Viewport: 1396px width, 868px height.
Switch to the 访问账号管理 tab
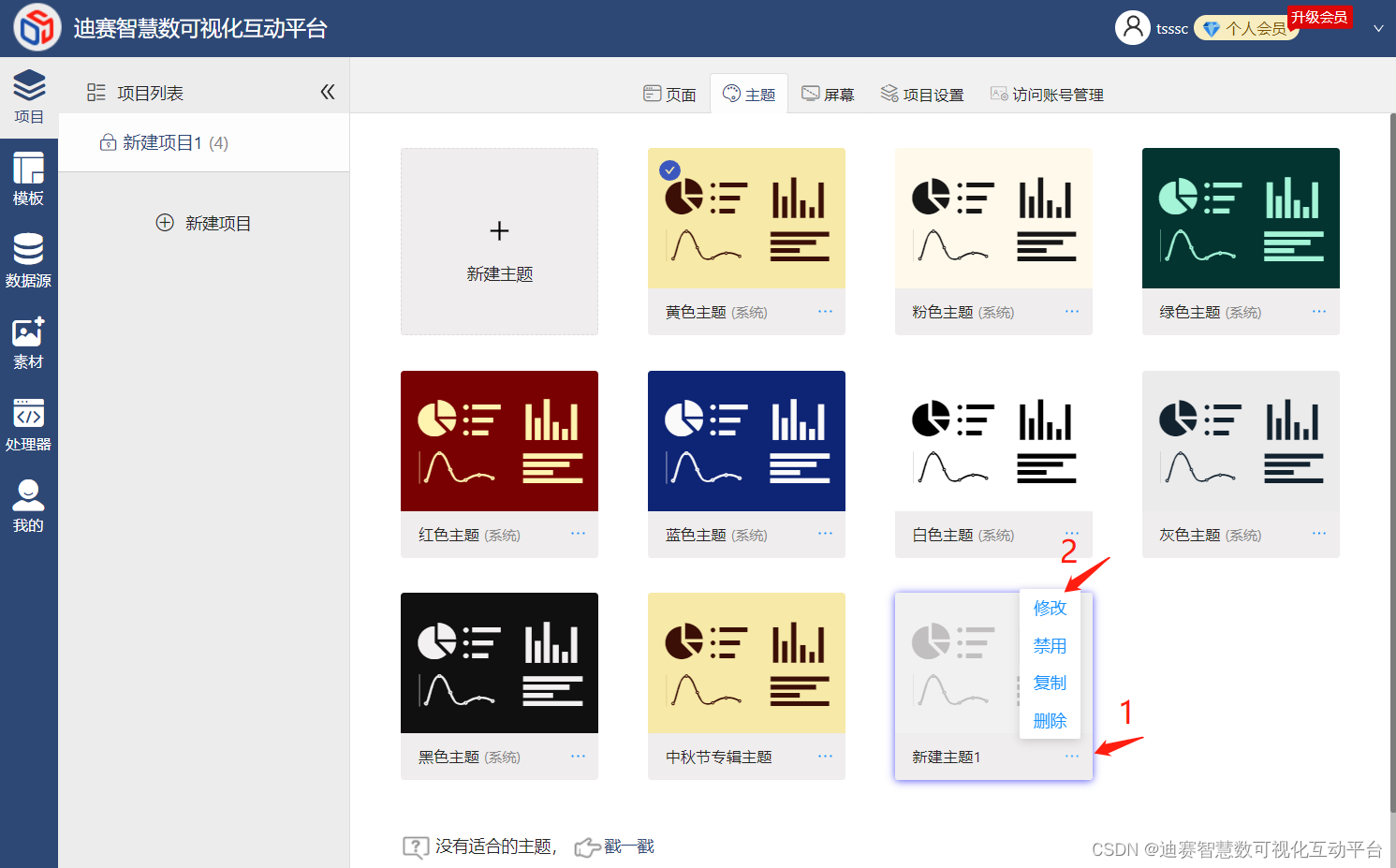(1048, 95)
